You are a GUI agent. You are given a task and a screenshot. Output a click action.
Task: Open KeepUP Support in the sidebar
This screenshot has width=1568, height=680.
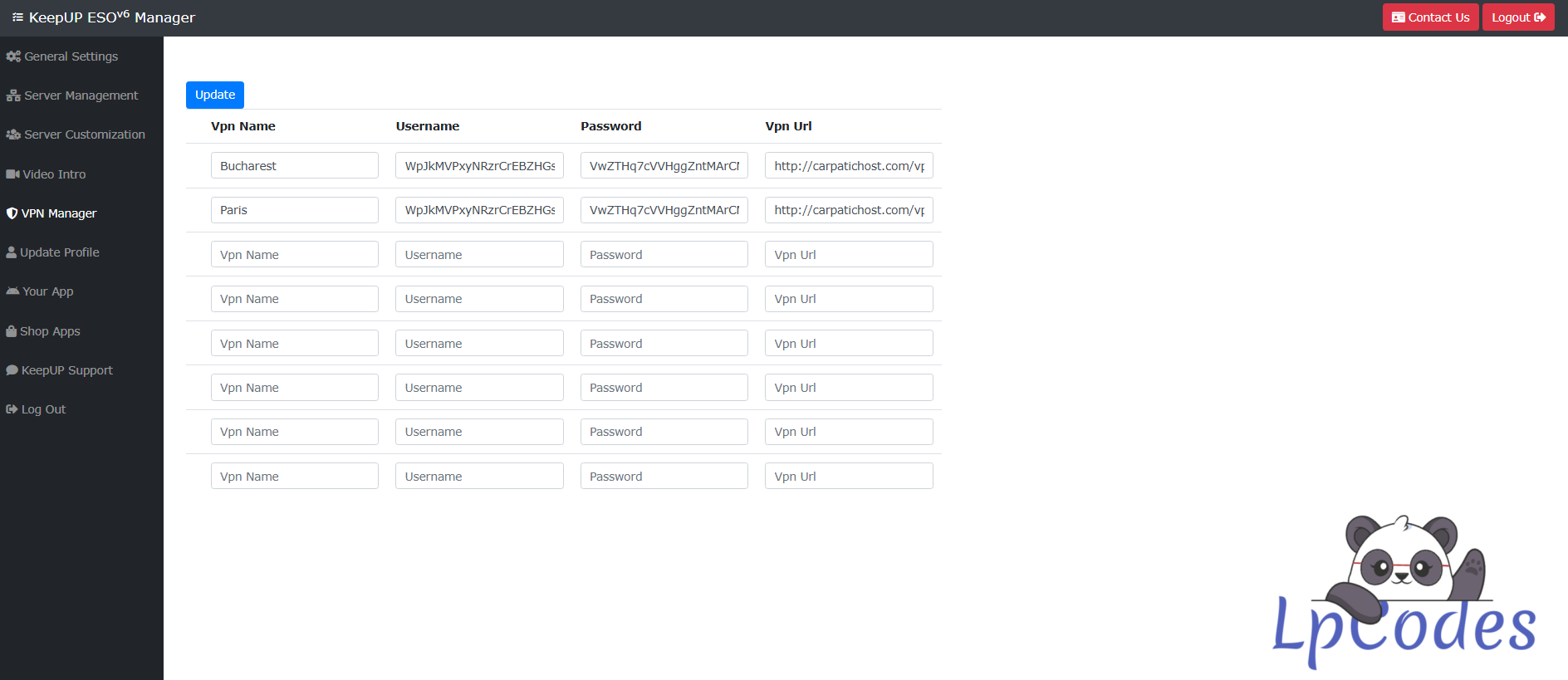(66, 370)
